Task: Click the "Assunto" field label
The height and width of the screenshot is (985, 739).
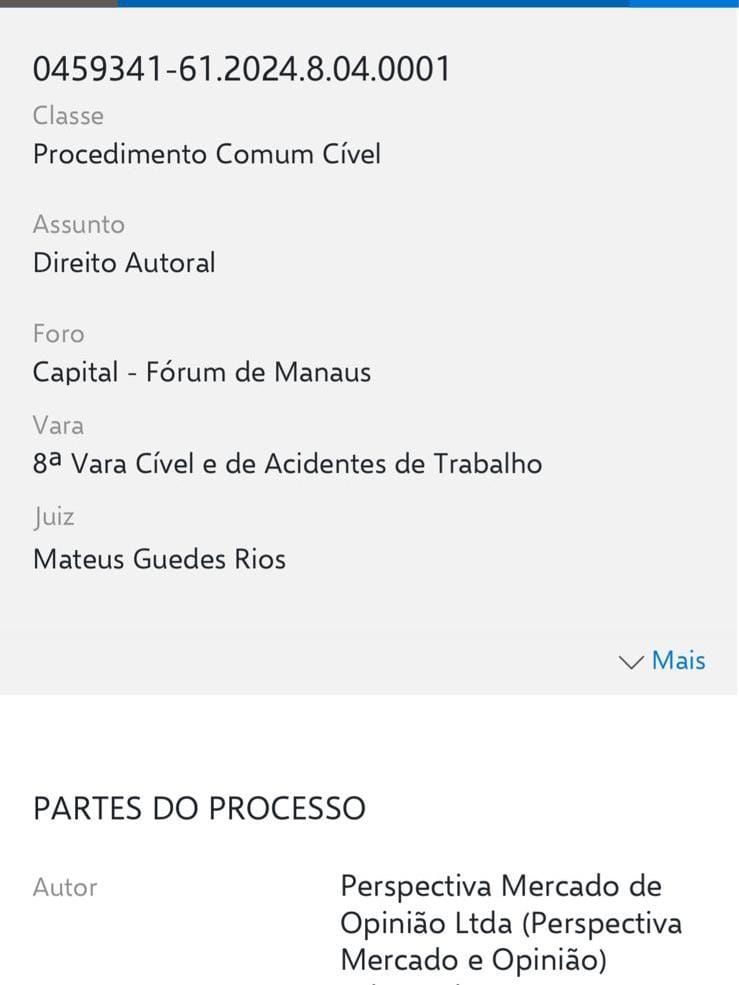Action: 79,224
